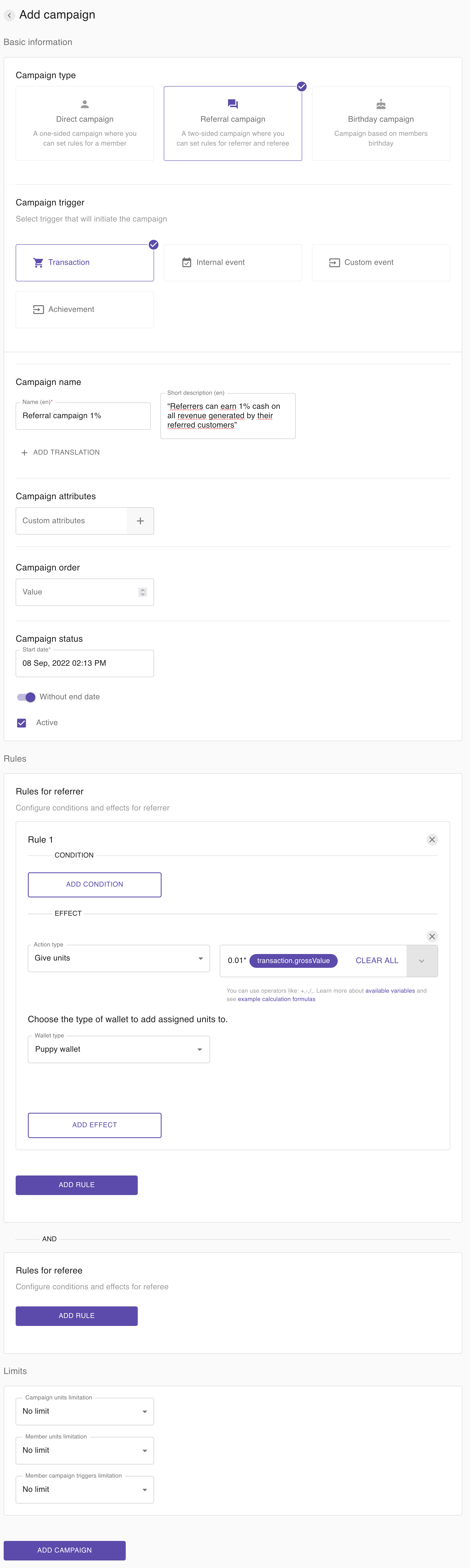470x1568 pixels.
Task: Click the Start date field
Action: point(84,663)
